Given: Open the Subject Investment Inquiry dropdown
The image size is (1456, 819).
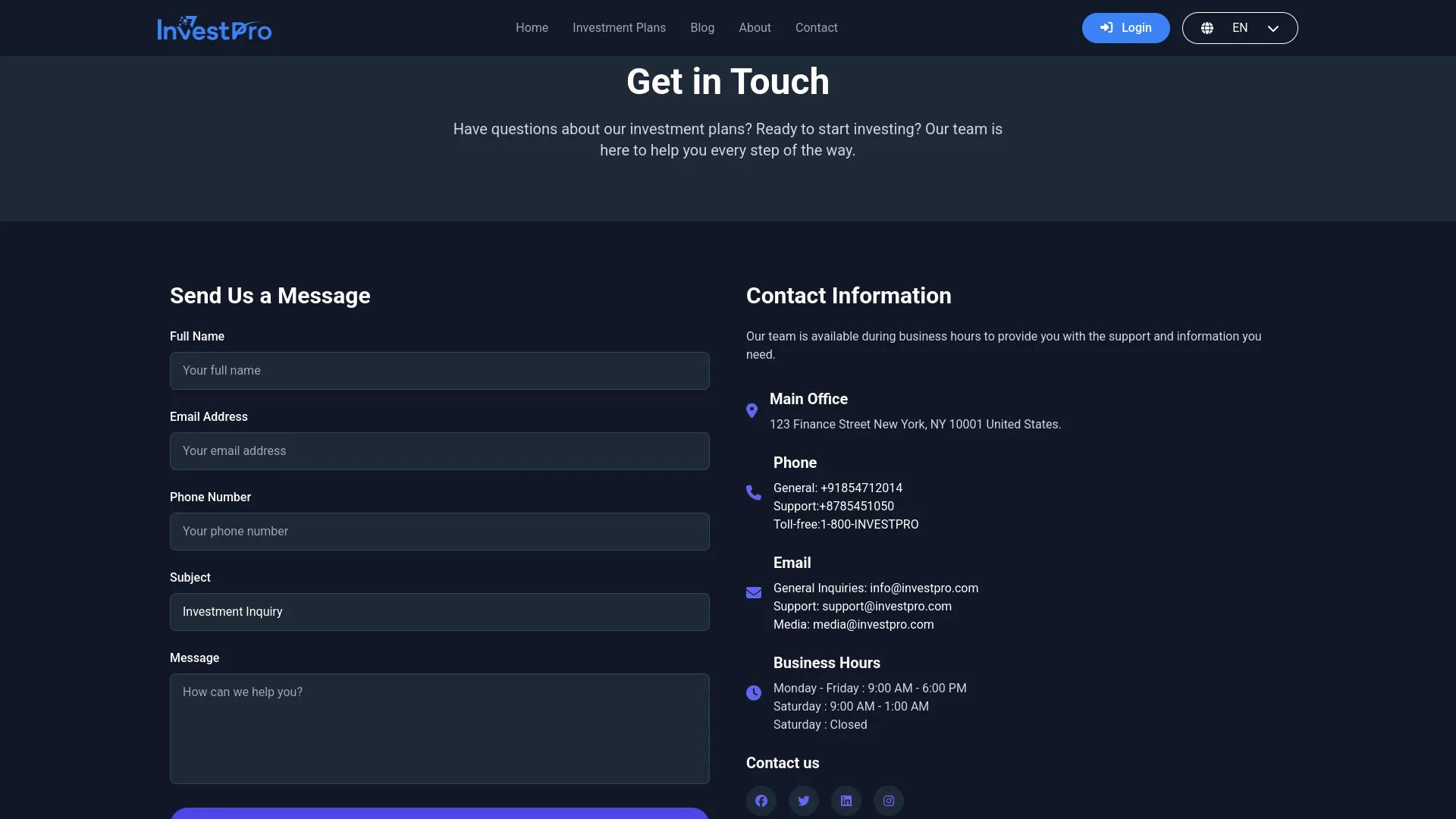Looking at the screenshot, I should point(439,612).
